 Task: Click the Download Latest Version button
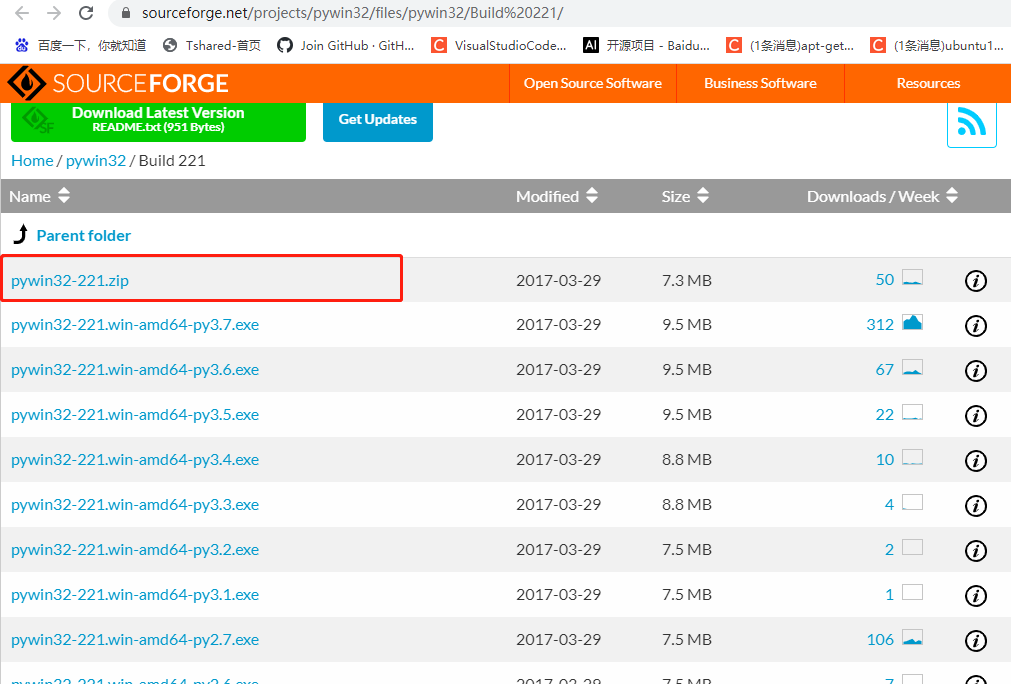point(158,117)
